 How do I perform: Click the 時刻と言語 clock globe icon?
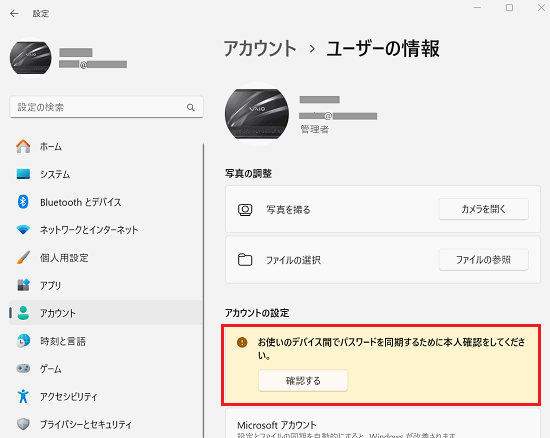pyautogui.click(x=23, y=341)
